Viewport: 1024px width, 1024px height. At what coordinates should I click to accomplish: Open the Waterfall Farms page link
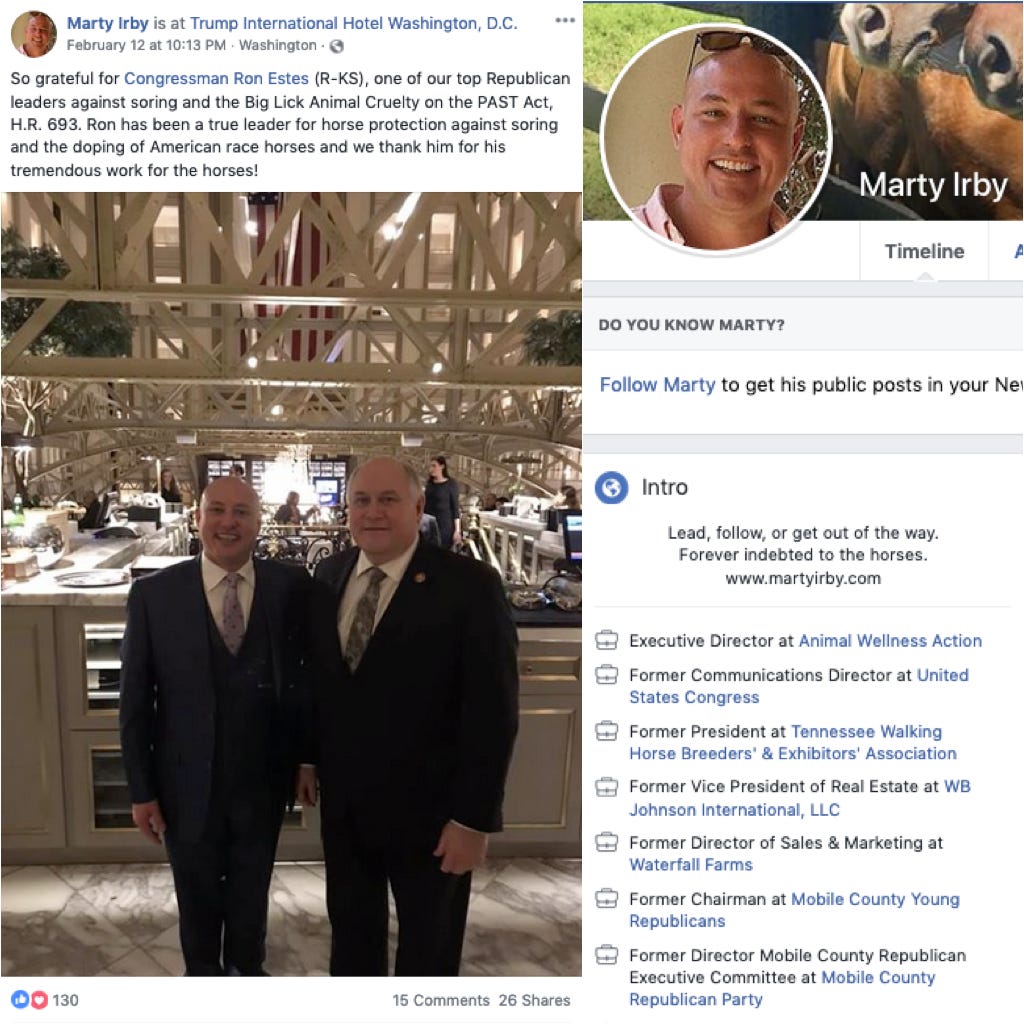click(691, 865)
